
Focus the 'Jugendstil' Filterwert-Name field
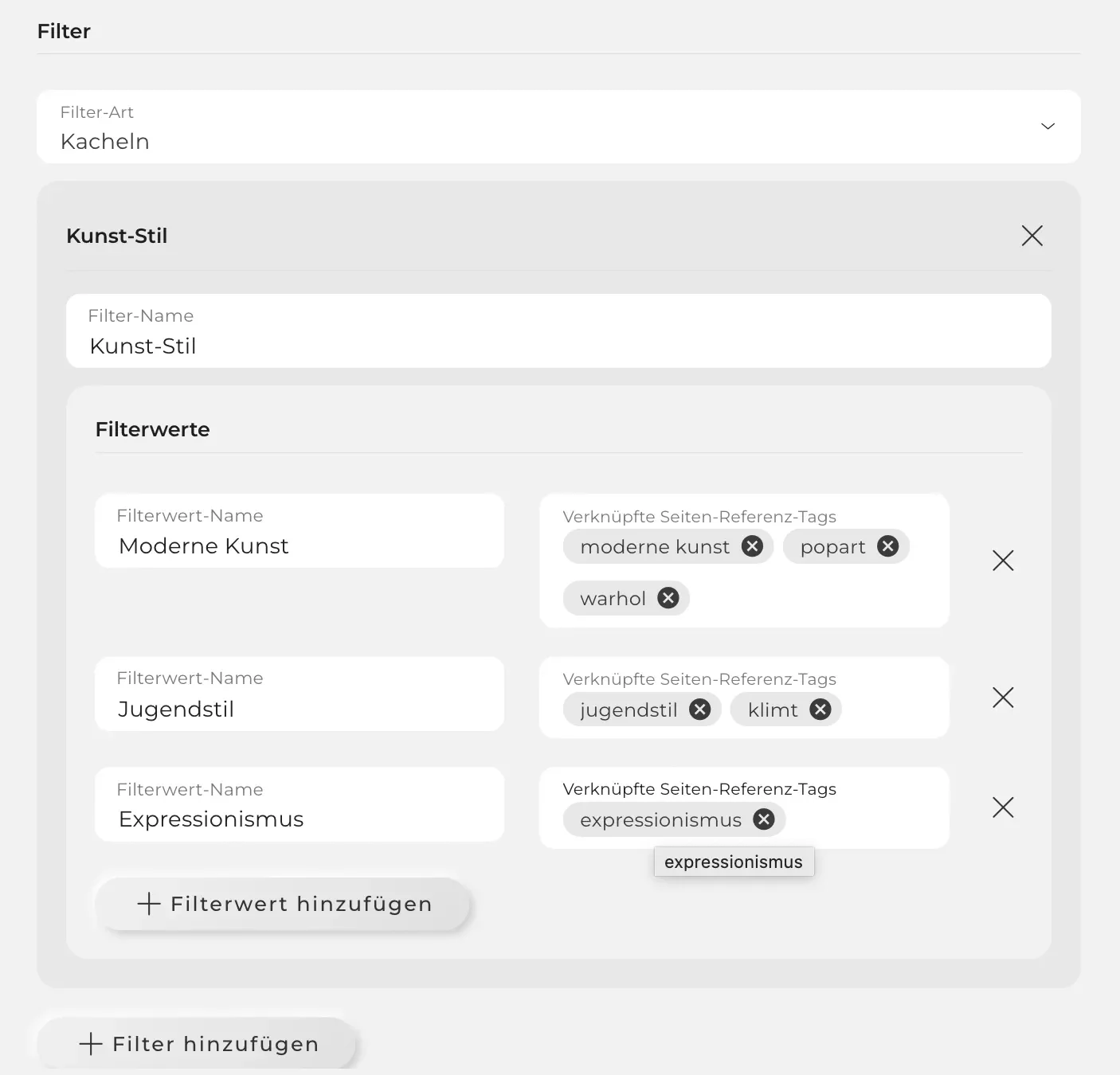click(x=299, y=708)
